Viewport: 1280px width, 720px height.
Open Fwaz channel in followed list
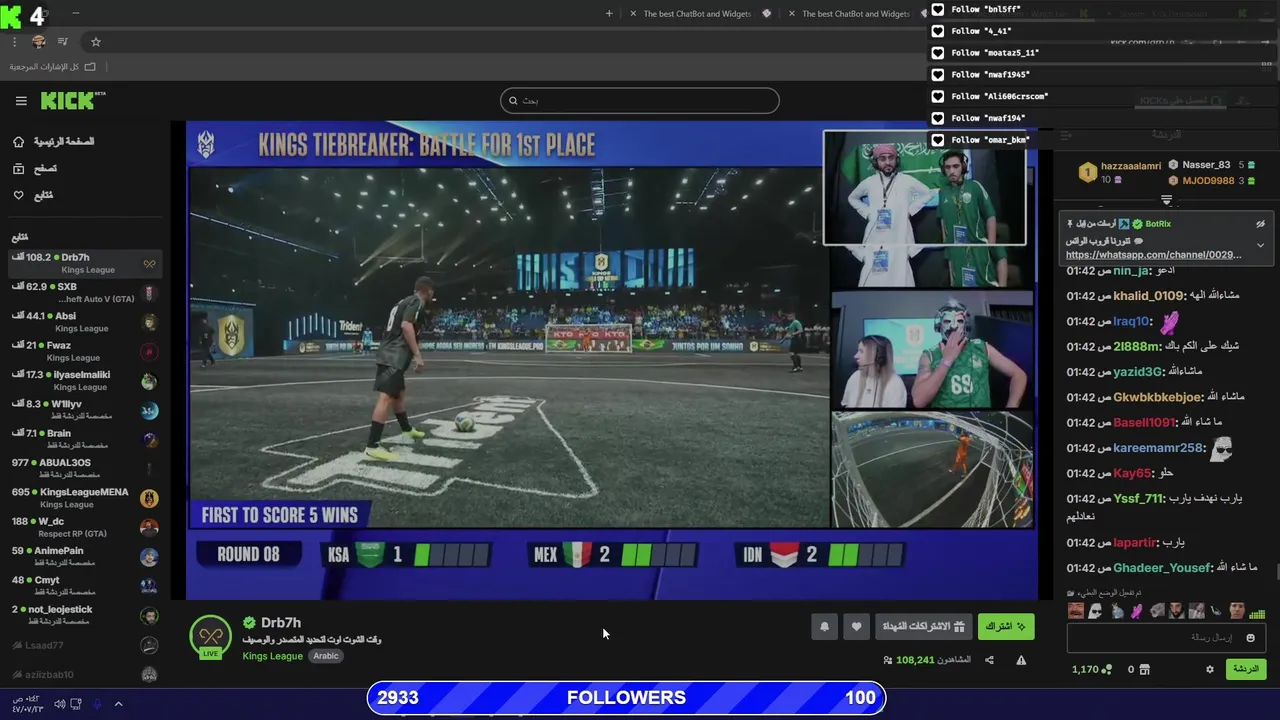click(x=84, y=351)
